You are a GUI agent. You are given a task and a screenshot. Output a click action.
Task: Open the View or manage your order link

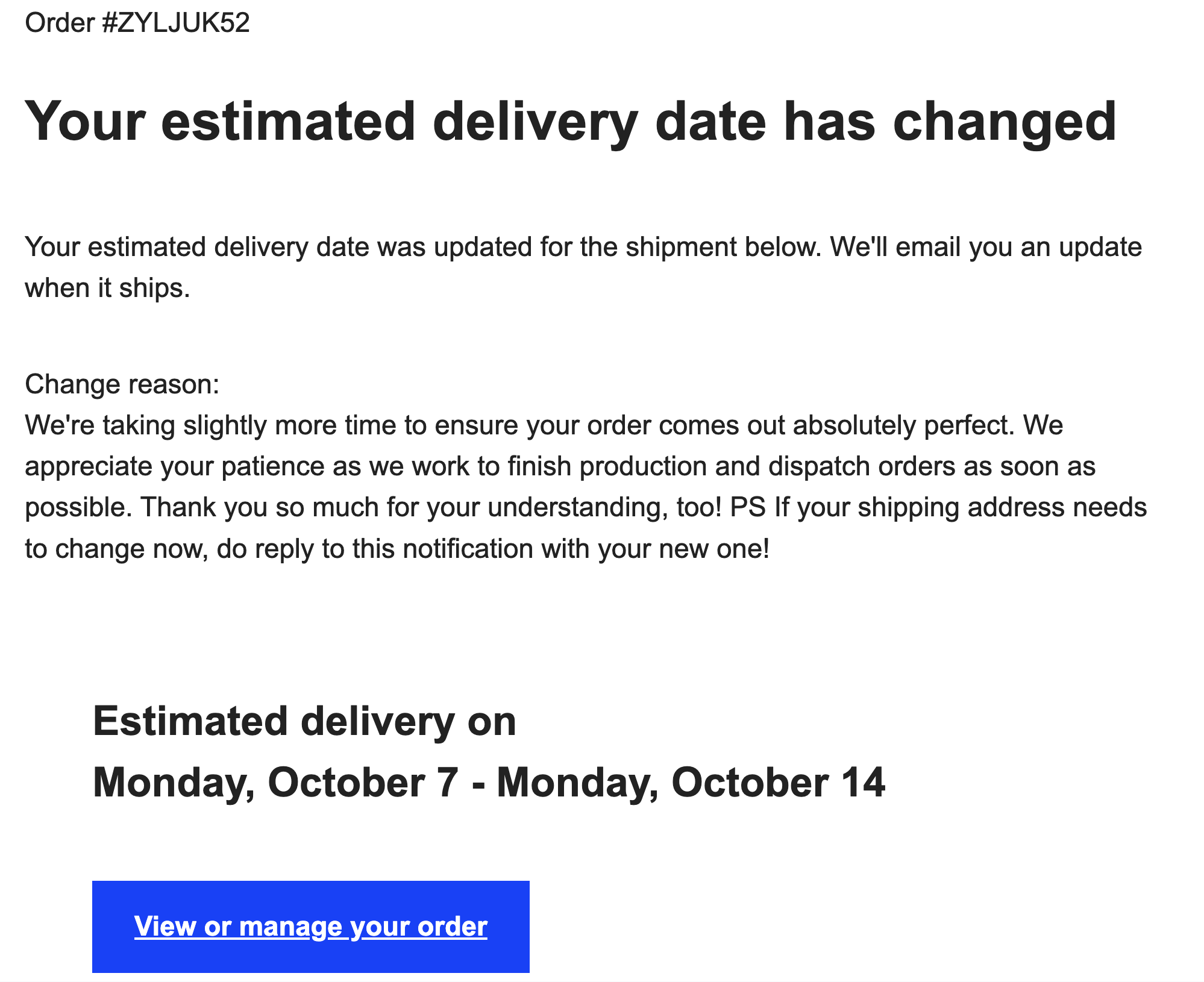310,926
